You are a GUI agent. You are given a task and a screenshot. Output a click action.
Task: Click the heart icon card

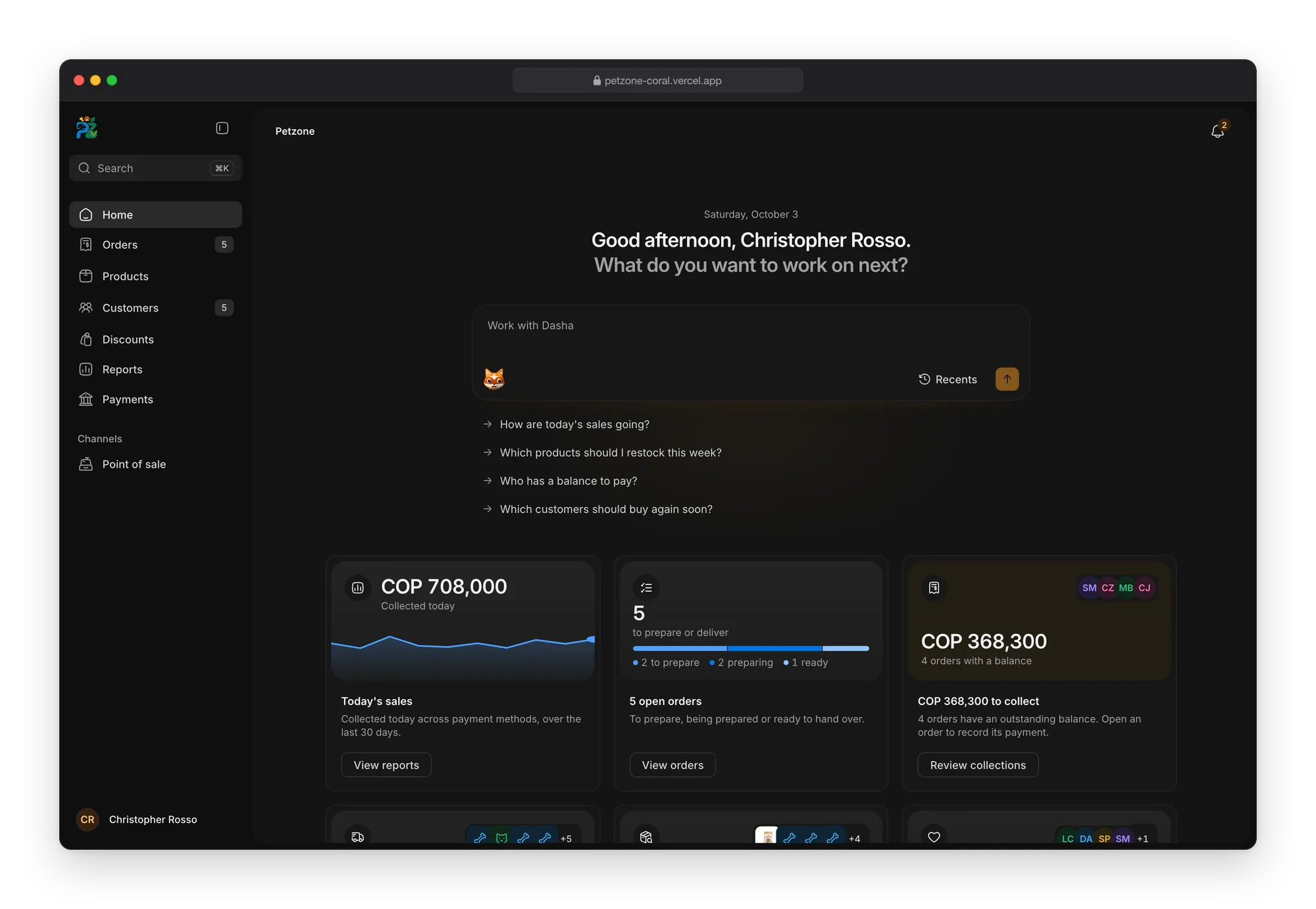934,837
